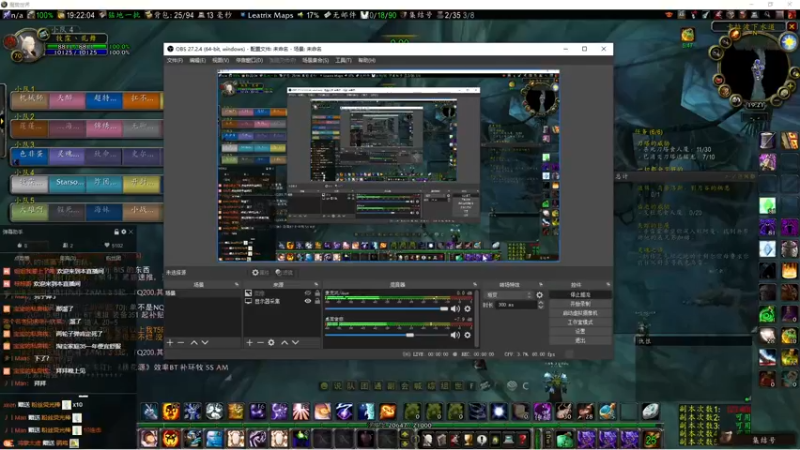
Task: Toggle lock on the 显示器采集 source row
Action: (x=317, y=301)
